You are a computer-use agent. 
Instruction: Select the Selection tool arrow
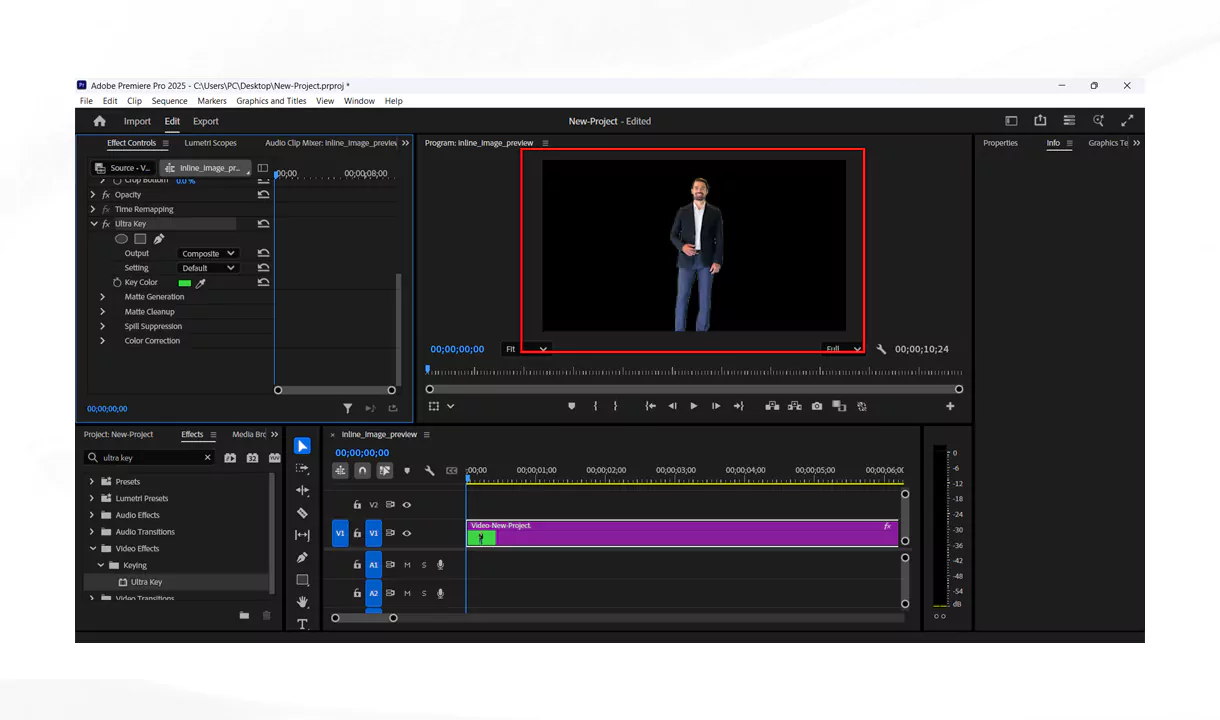pos(302,446)
